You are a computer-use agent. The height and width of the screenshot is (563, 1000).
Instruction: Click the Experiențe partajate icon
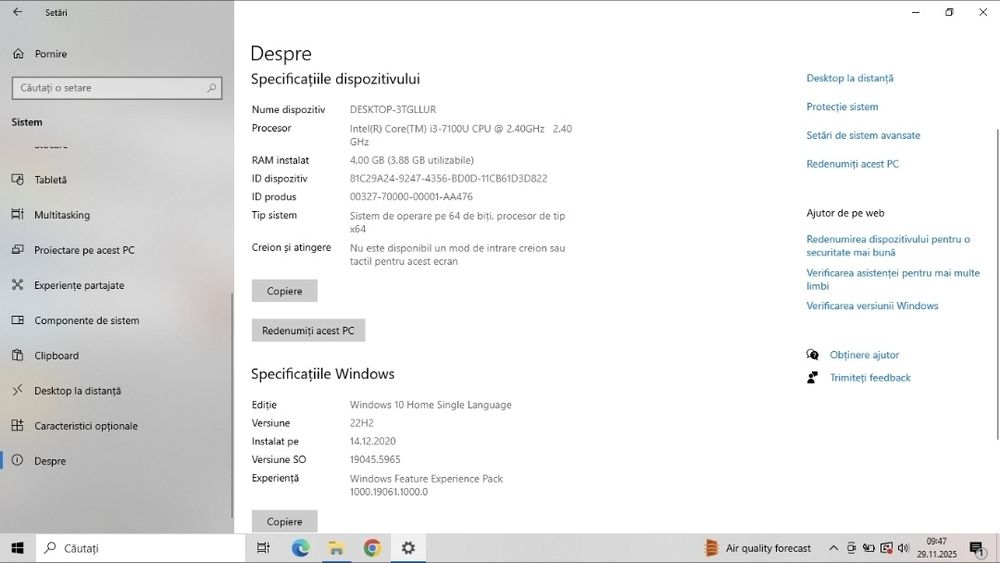point(18,284)
